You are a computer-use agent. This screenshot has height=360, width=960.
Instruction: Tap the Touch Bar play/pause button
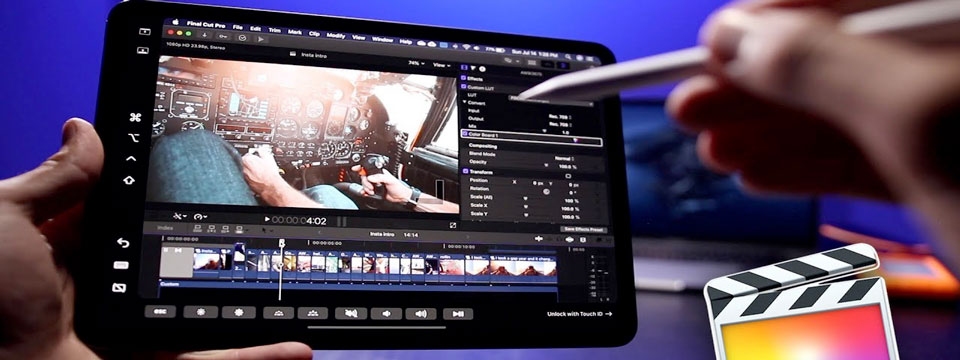(x=457, y=314)
